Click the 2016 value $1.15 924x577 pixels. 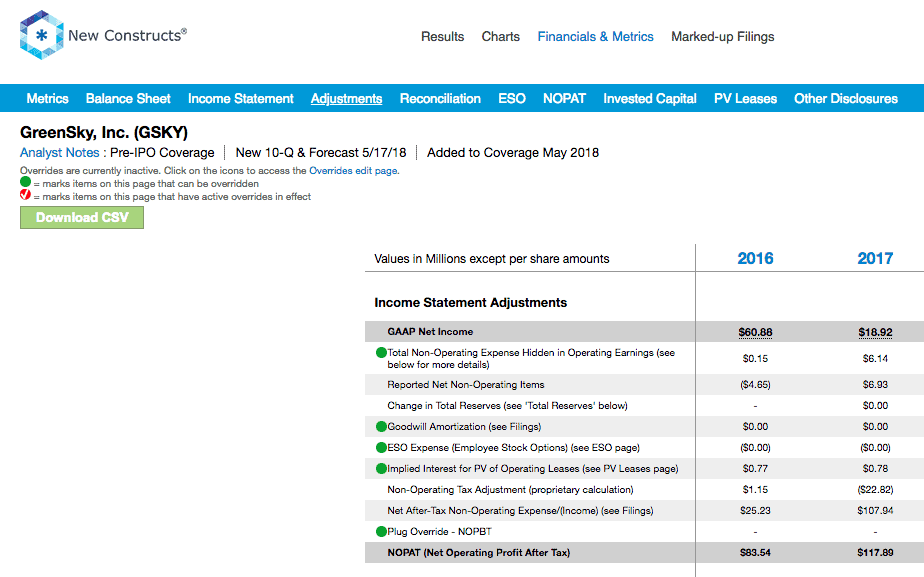click(x=755, y=489)
